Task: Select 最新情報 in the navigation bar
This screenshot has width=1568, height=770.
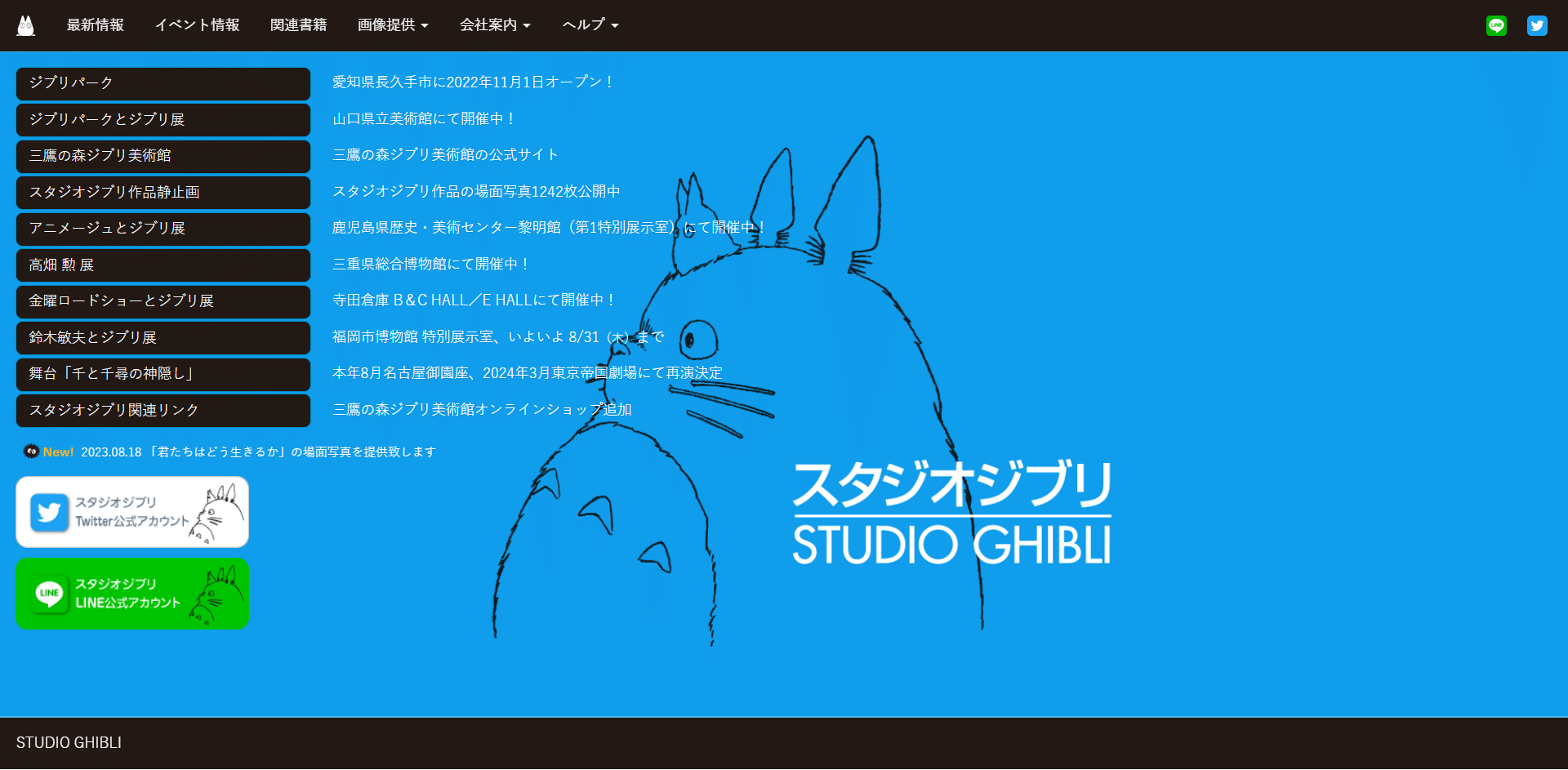Action: pyautogui.click(x=95, y=25)
